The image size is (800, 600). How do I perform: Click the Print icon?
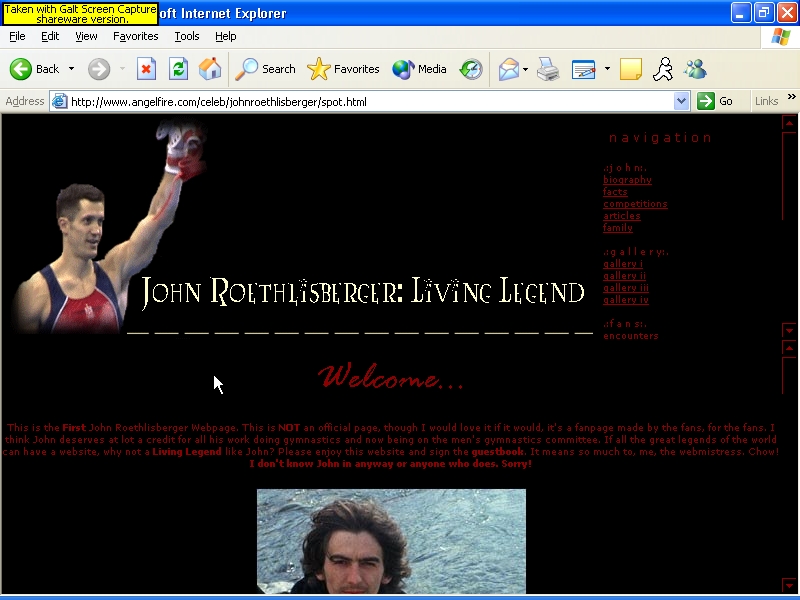point(547,69)
